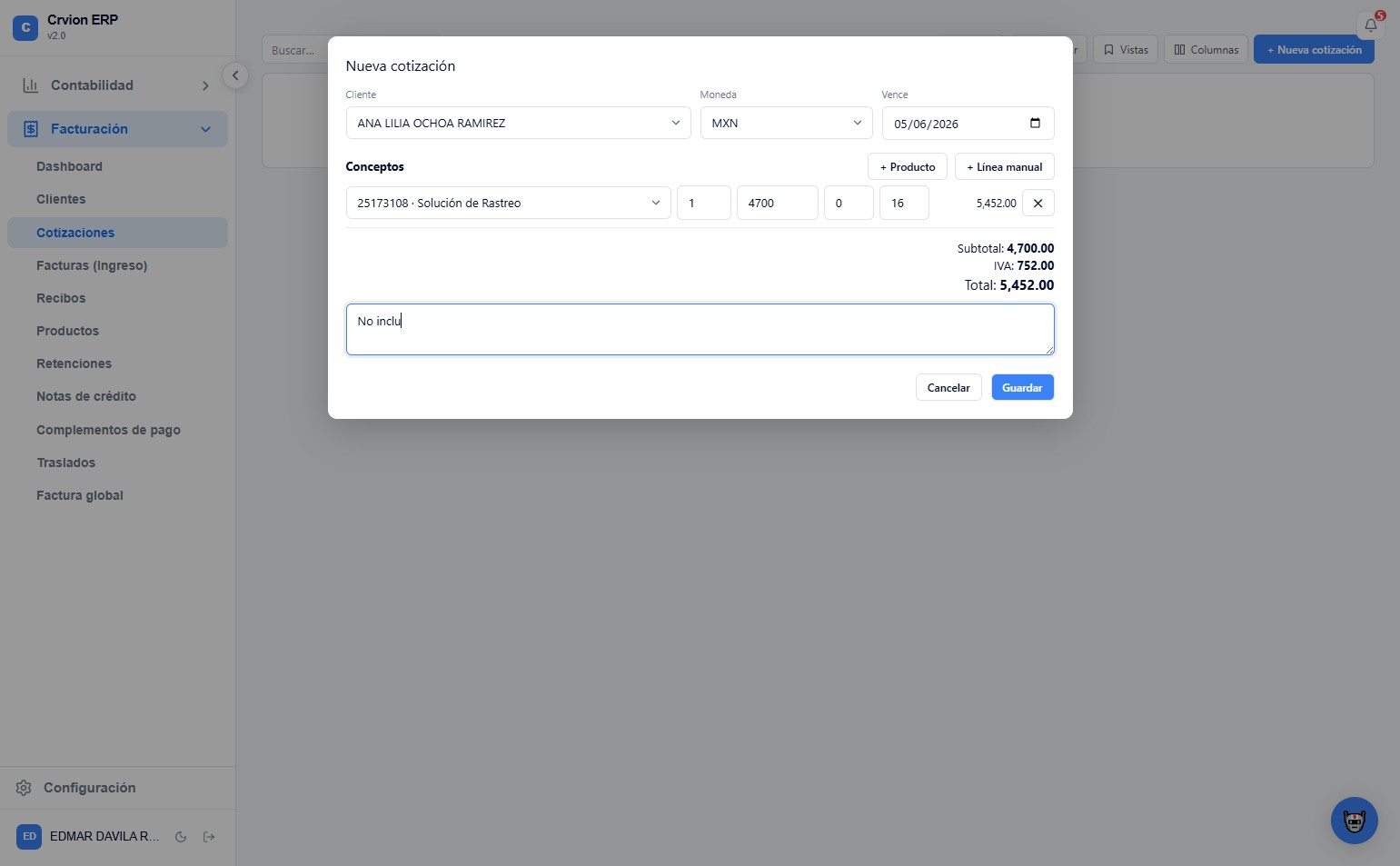Open the assistant chat mascot button
This screenshot has height=866, width=1400.
point(1354,821)
